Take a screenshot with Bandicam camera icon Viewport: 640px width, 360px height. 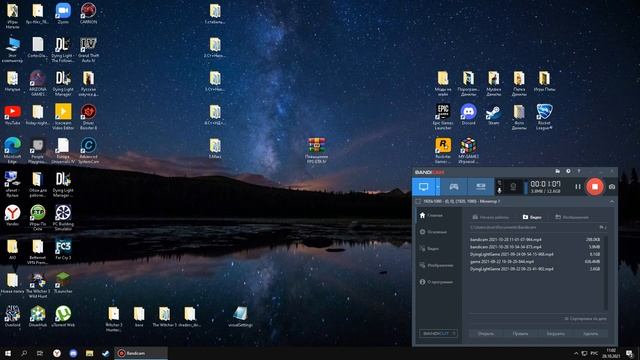coord(611,187)
